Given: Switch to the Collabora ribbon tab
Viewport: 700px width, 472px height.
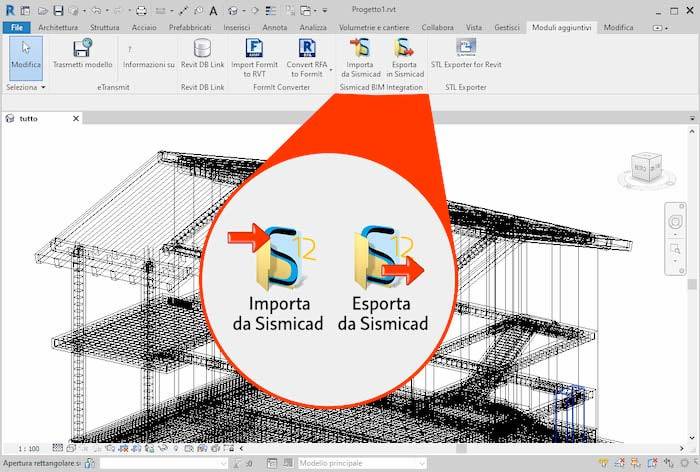Looking at the screenshot, I should click(x=438, y=28).
